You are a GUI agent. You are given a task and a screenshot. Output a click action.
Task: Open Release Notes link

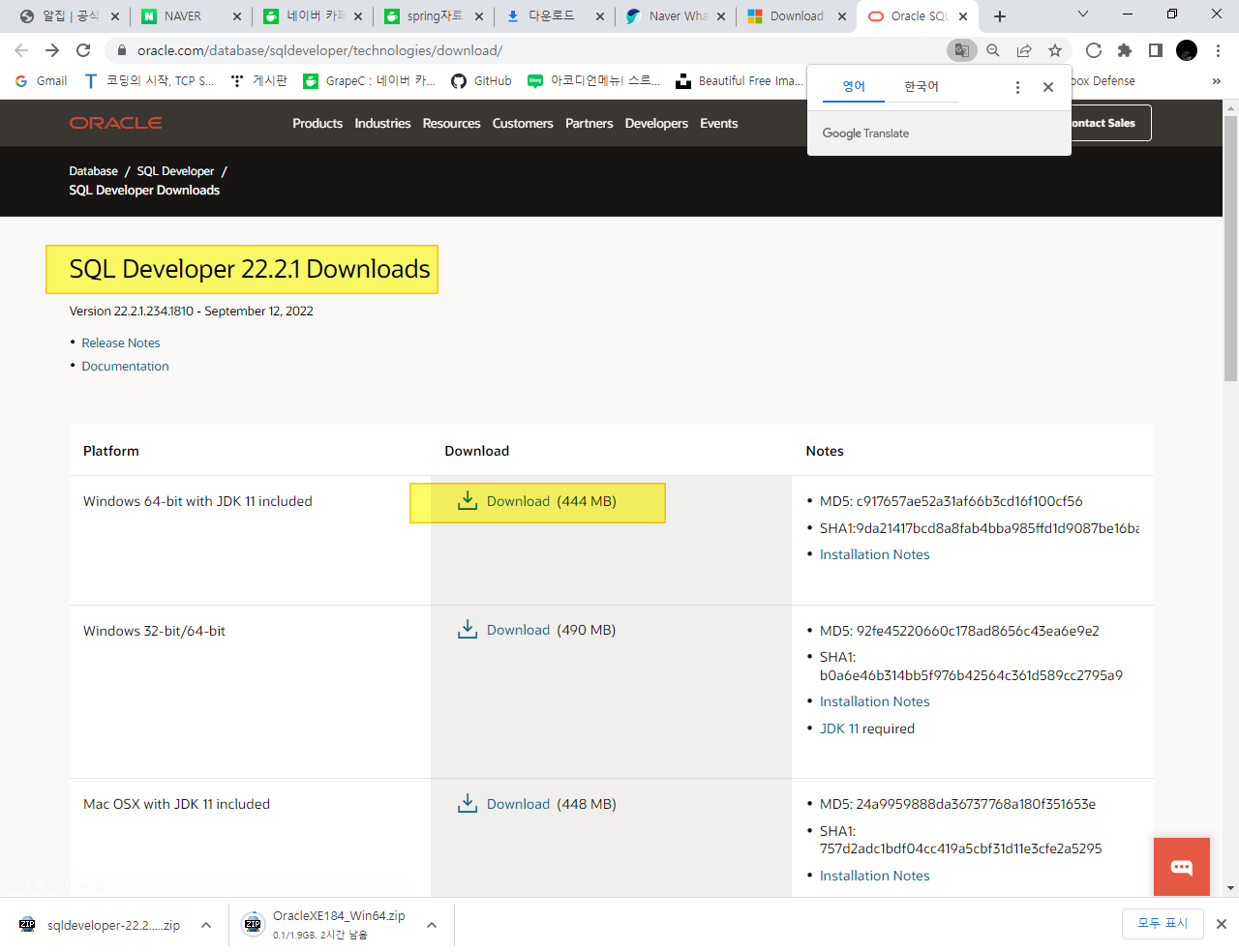click(121, 343)
